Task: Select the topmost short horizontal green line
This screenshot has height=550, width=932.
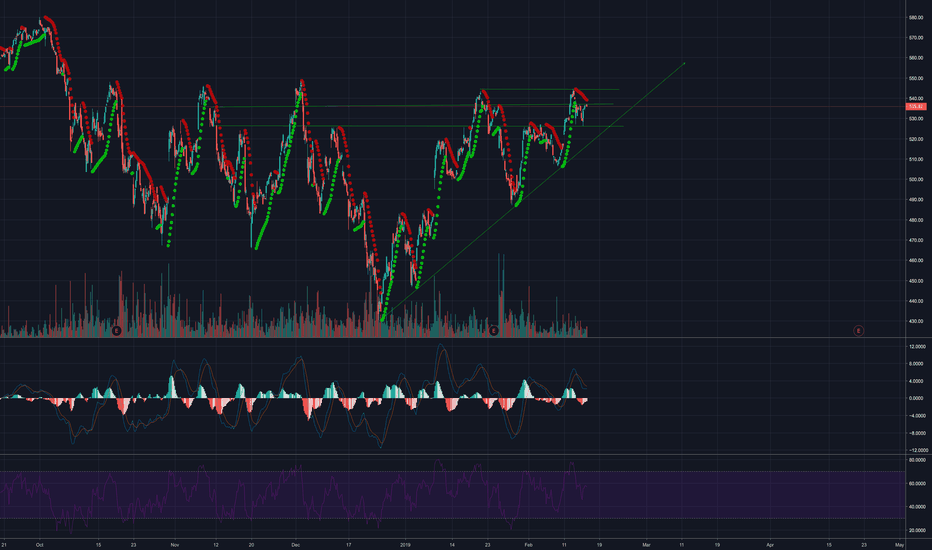Action: (x=550, y=90)
